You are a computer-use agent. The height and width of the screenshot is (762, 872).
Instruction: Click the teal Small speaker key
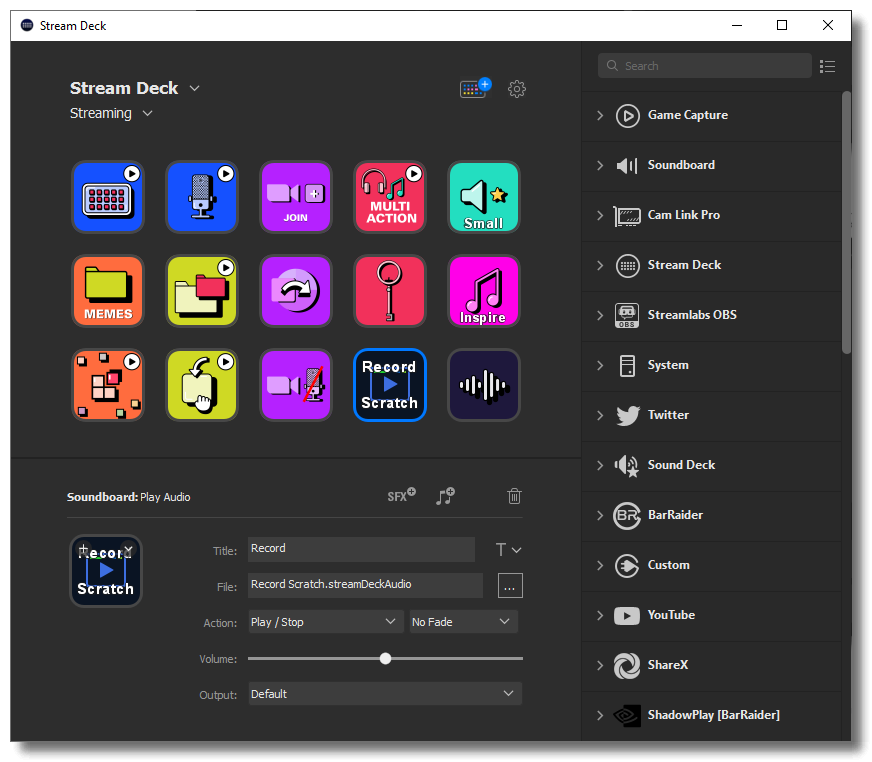point(484,197)
